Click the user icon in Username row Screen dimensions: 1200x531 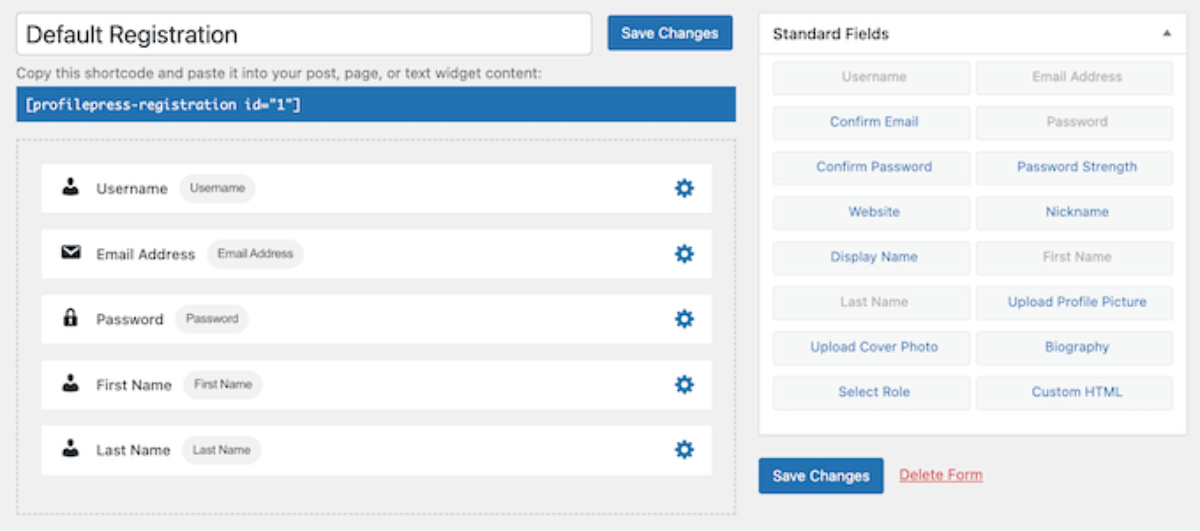click(70, 188)
